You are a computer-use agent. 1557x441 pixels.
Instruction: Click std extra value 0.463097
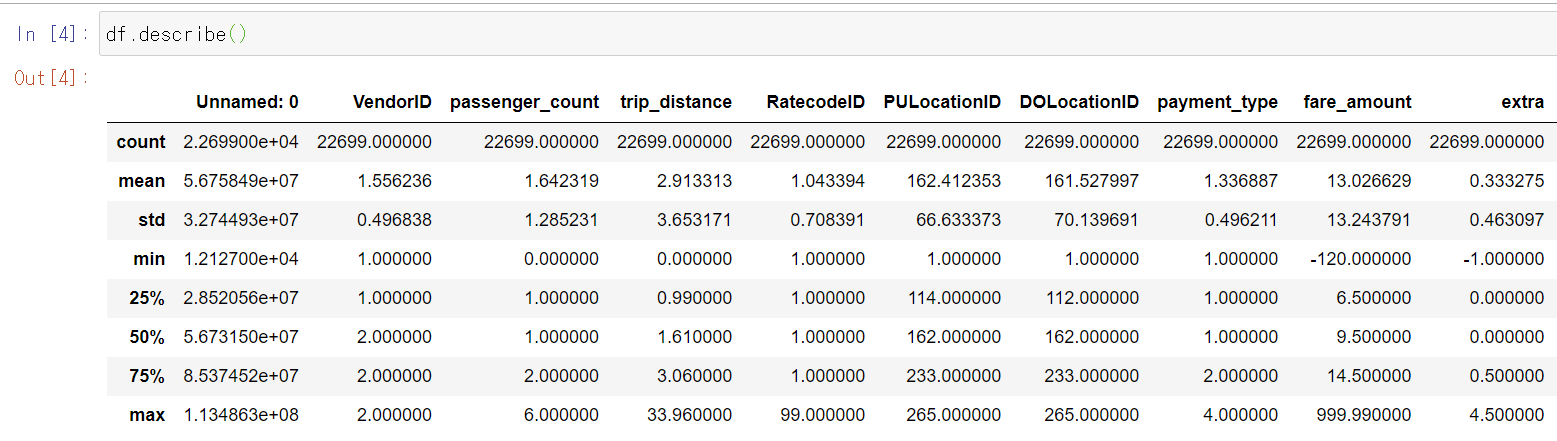pyautogui.click(x=1509, y=220)
